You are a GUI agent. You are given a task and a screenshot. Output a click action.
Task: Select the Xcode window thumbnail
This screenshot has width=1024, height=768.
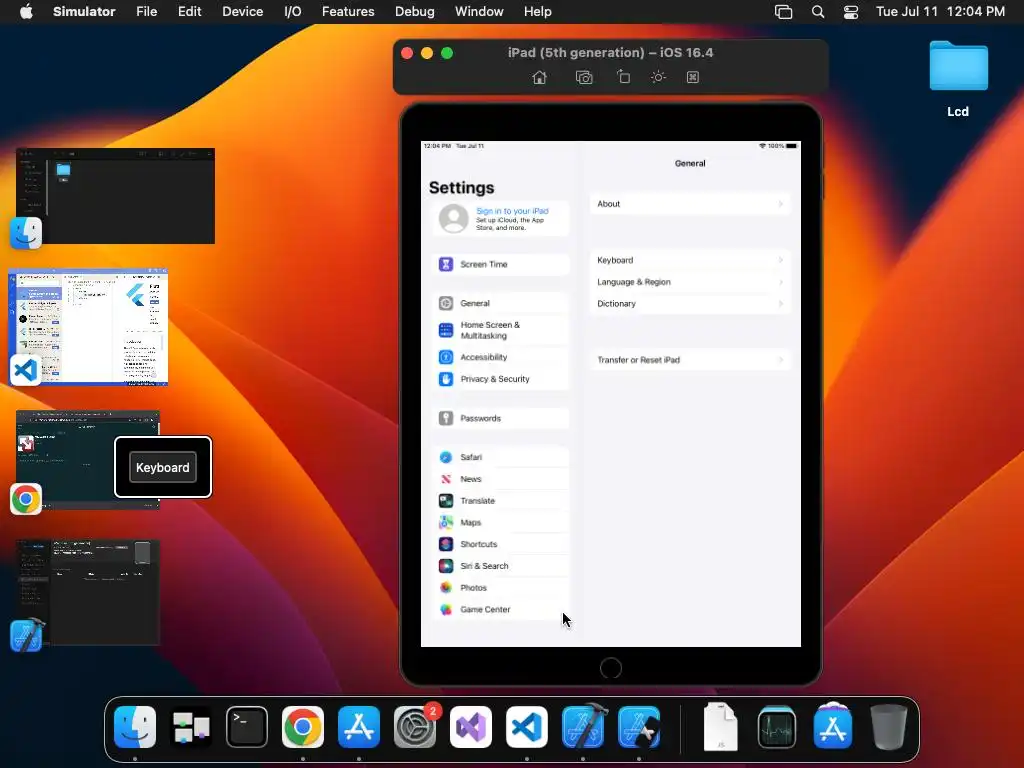point(88,592)
